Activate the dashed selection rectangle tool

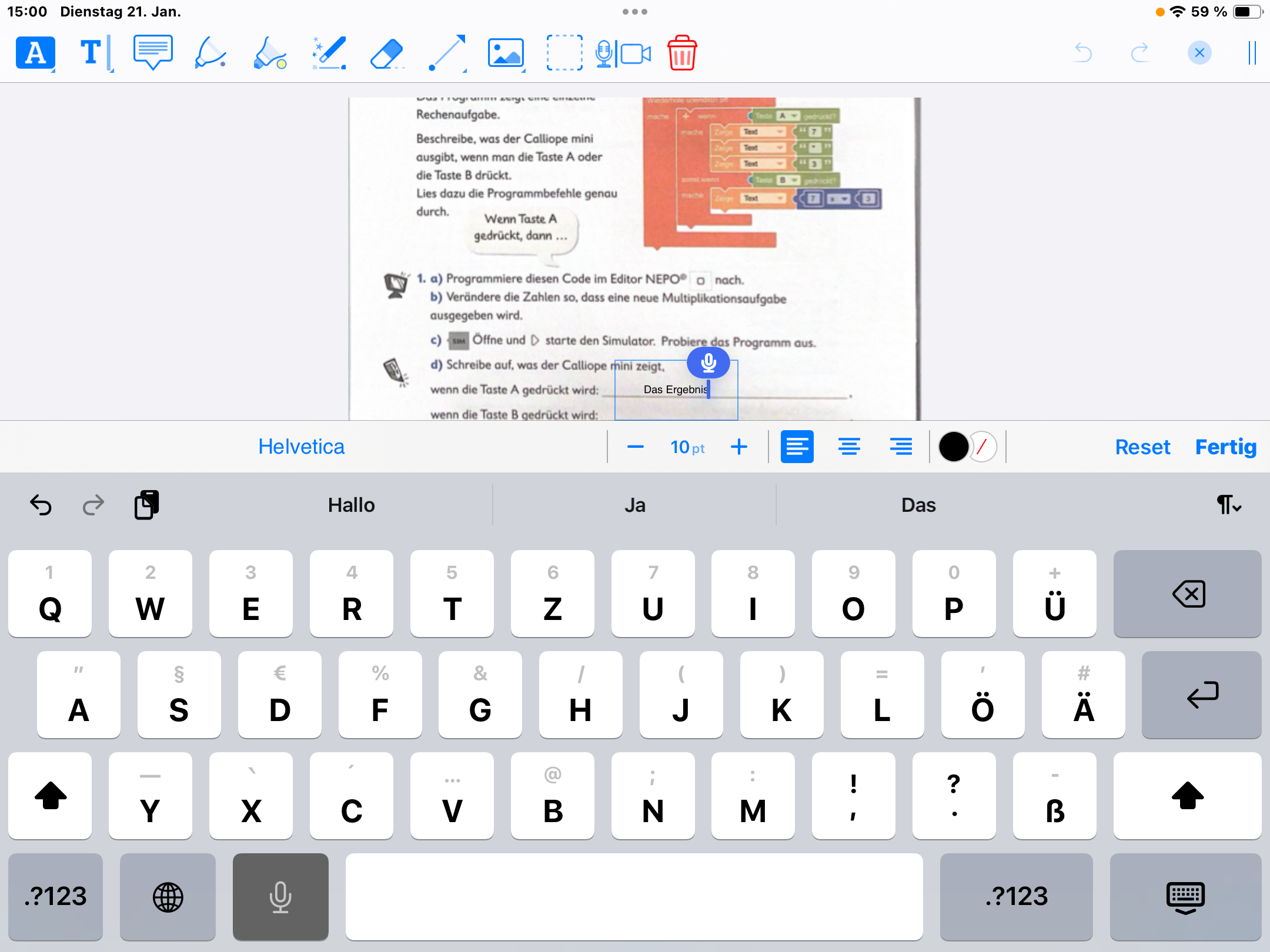click(564, 53)
